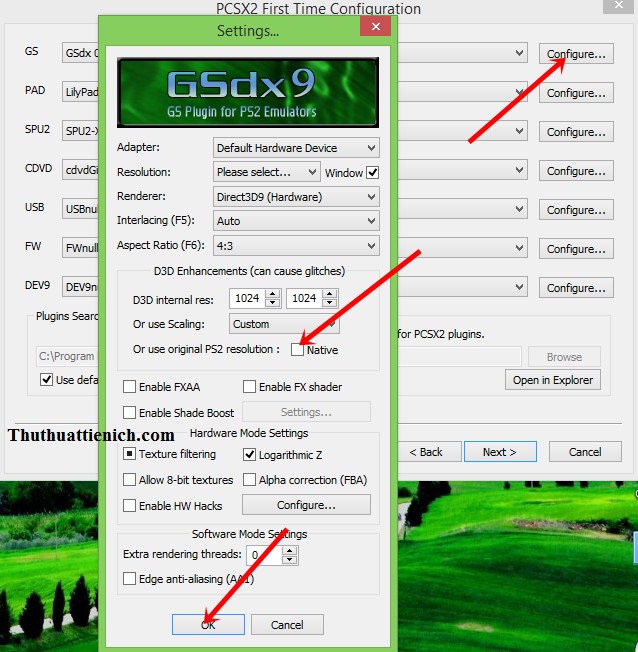Open the Adapter dropdown
This screenshot has height=652, width=638.
(296, 148)
